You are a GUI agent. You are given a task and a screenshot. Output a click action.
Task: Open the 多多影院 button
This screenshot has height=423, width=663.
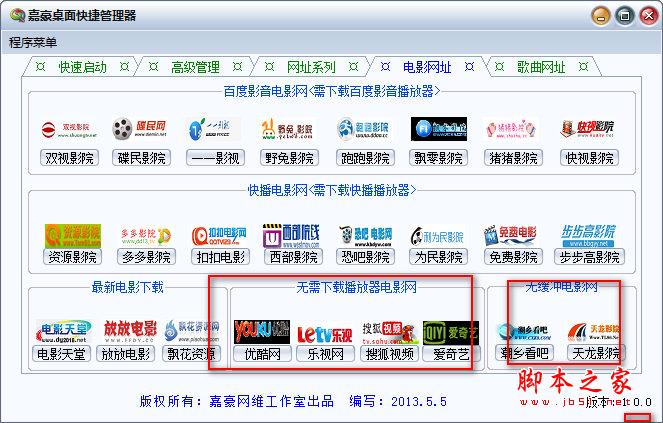click(146, 257)
